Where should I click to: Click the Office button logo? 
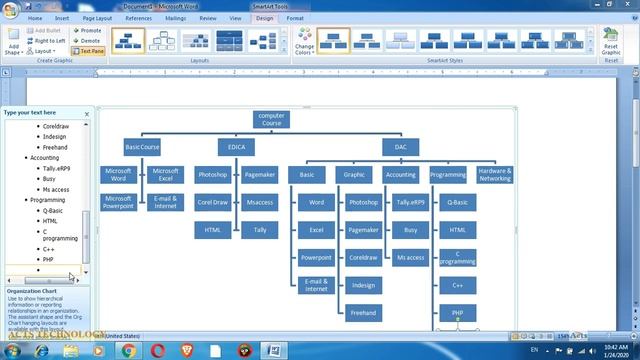(10, 10)
